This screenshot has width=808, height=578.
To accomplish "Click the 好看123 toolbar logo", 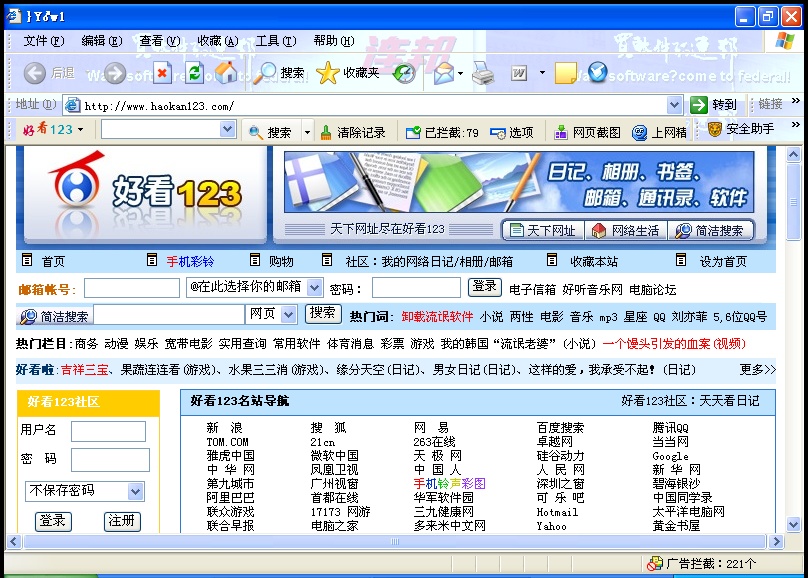I will tap(47, 129).
